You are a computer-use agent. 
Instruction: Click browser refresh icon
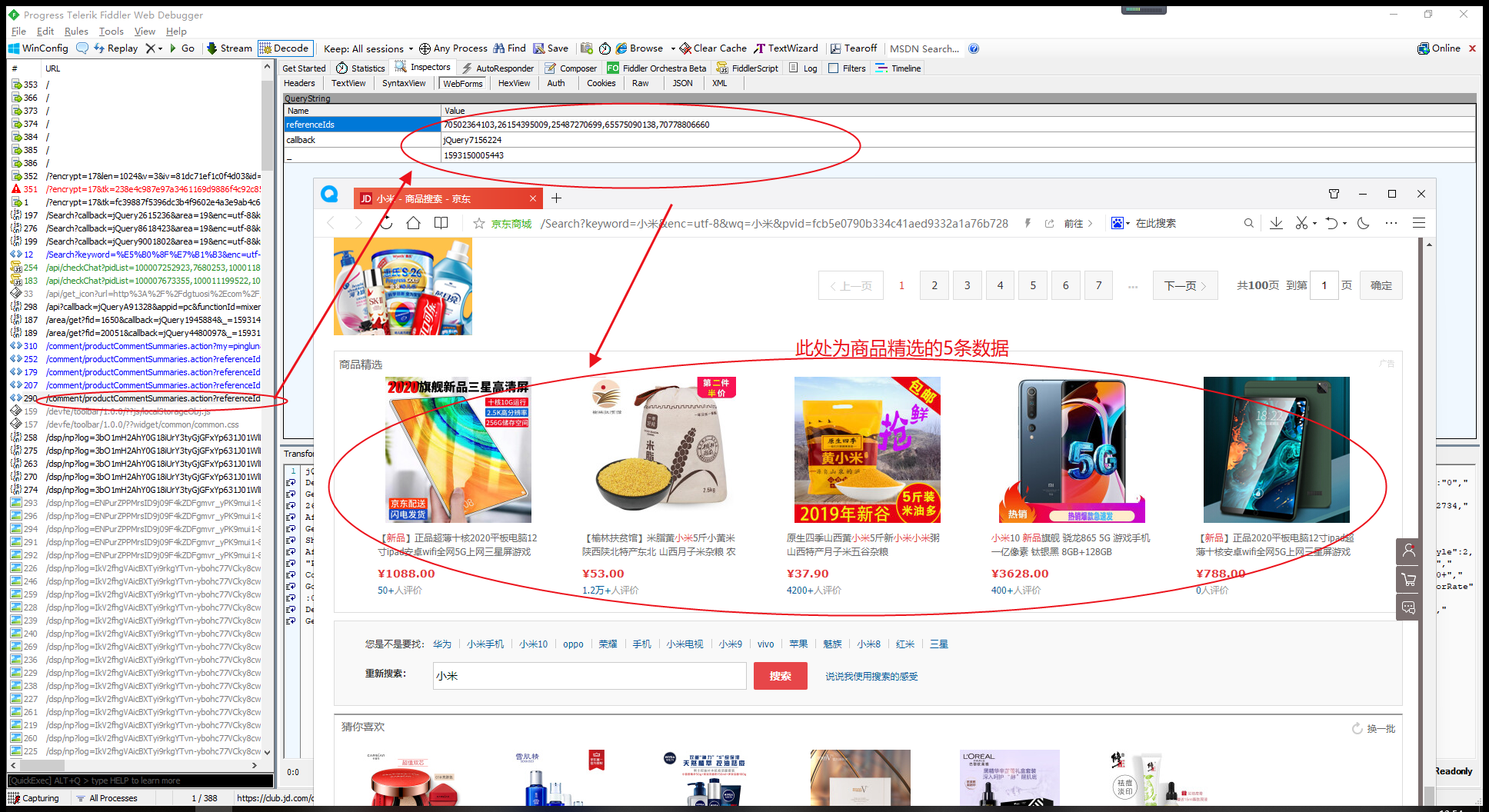(x=386, y=223)
